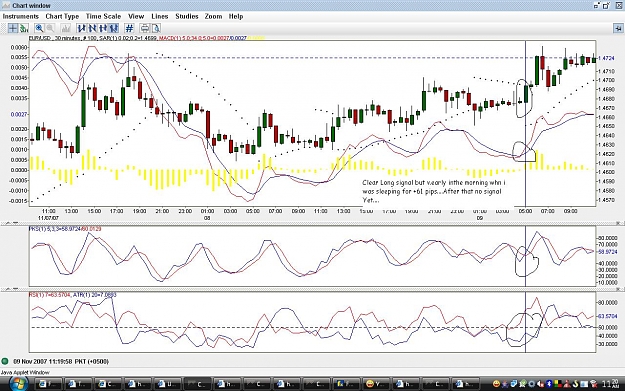
Task: Click the RSI(1) 7 indicator label
Action: click(49, 295)
